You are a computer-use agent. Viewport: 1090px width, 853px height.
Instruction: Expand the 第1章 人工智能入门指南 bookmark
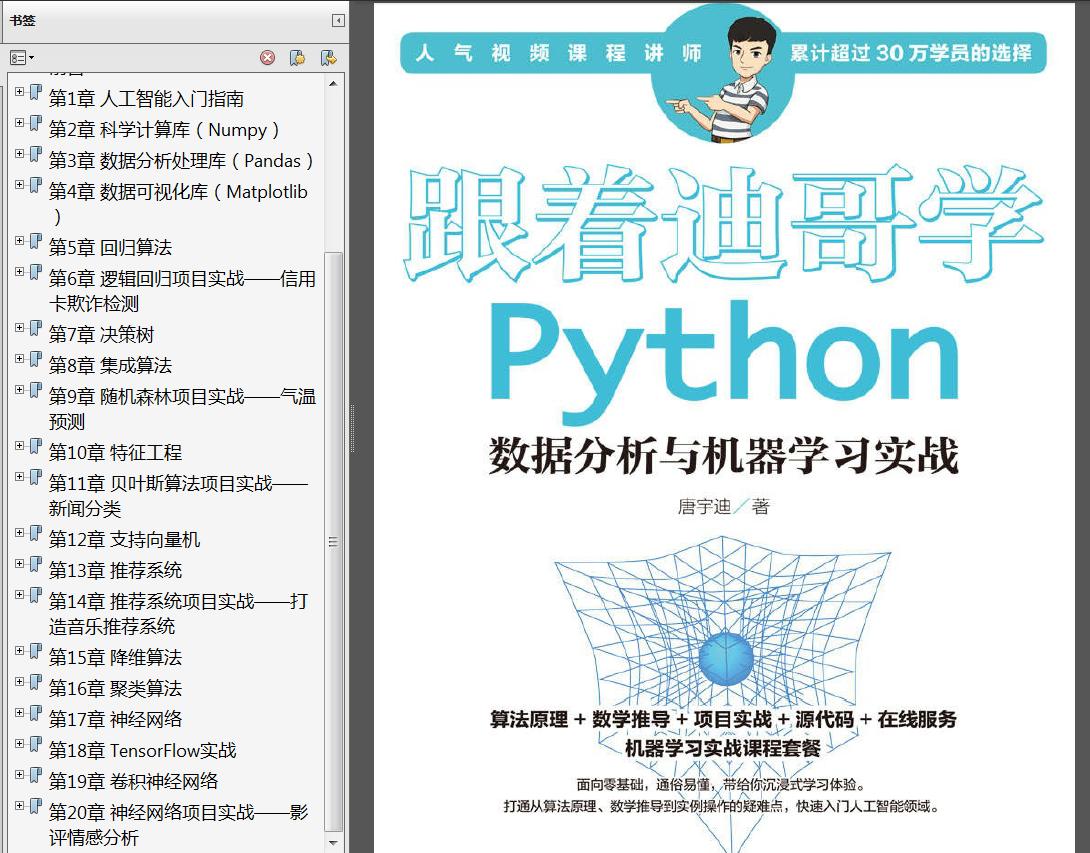tap(19, 91)
